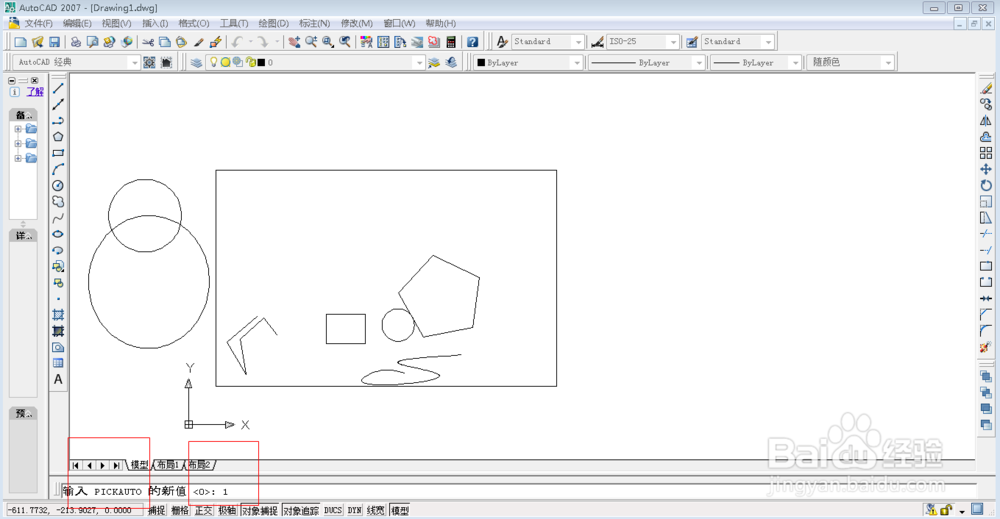
Task: Select the Line tool
Action: [x=58, y=88]
